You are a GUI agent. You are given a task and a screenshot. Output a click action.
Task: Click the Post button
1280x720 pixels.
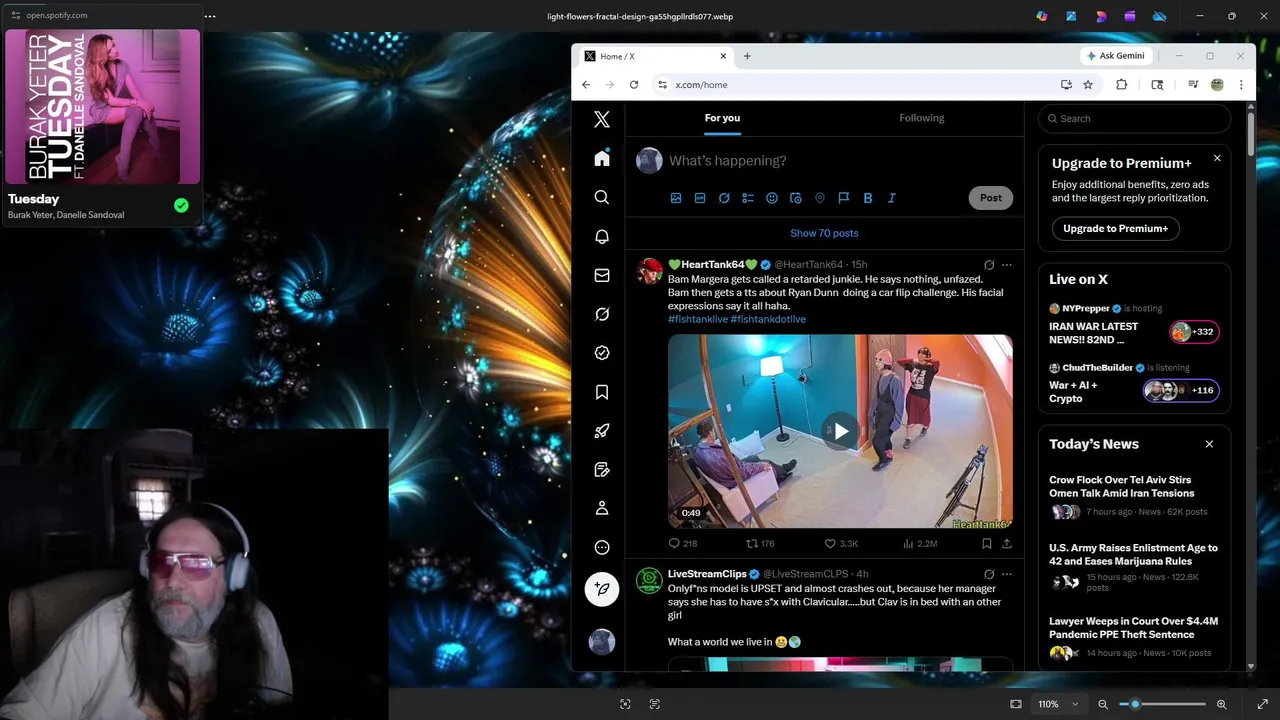click(991, 198)
